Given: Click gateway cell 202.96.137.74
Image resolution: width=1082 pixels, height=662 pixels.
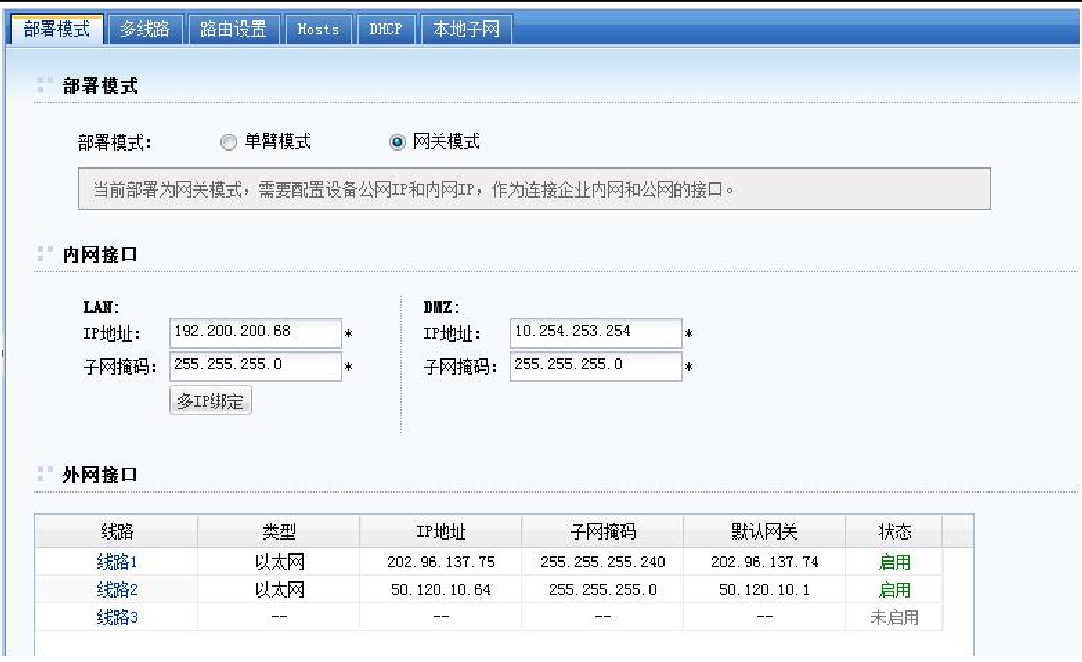Looking at the screenshot, I should pos(765,562).
